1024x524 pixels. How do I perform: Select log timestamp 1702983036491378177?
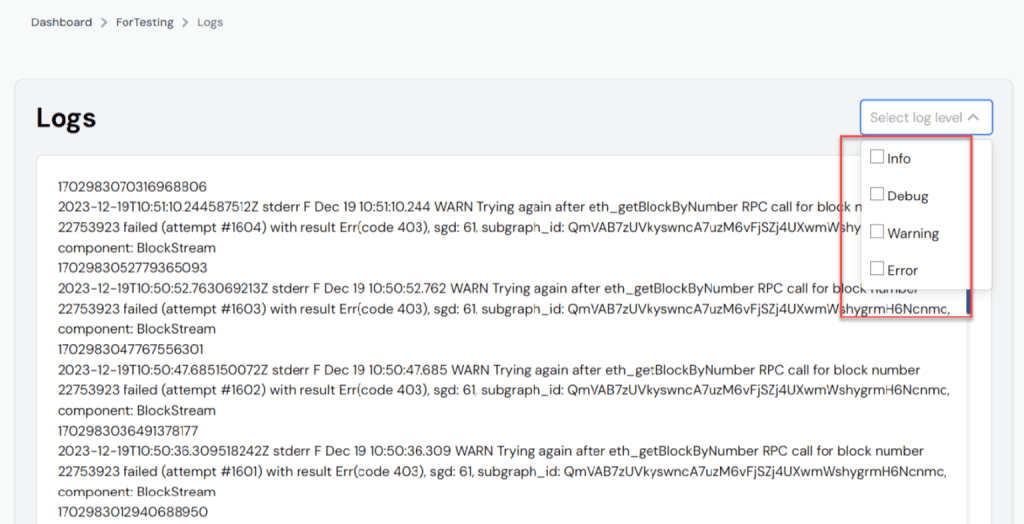pyautogui.click(x=128, y=431)
